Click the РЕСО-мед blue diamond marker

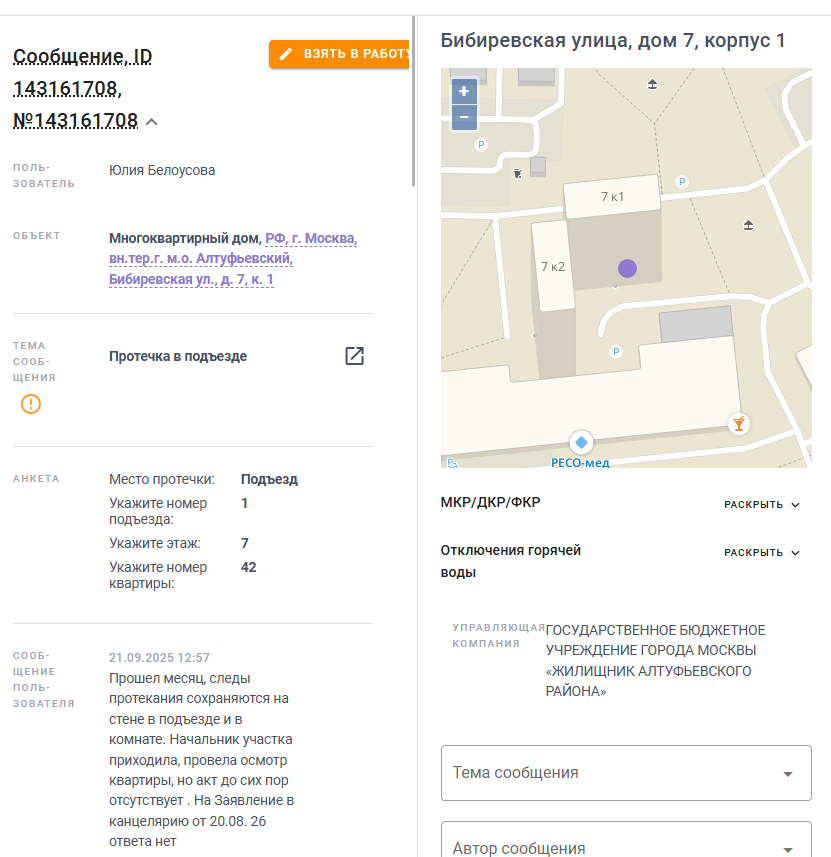[581, 442]
